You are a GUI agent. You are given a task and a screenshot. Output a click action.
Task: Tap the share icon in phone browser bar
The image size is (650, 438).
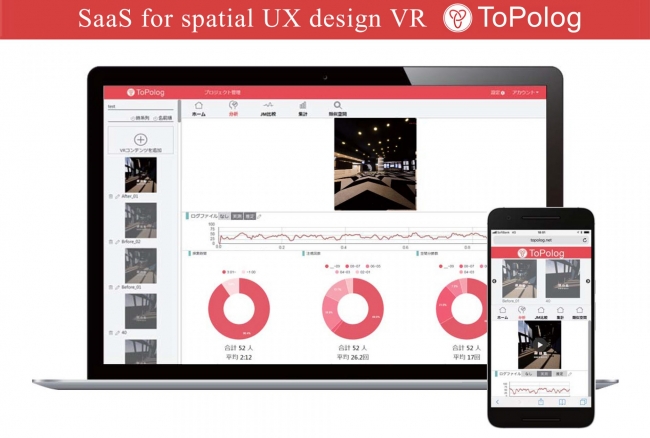click(541, 402)
